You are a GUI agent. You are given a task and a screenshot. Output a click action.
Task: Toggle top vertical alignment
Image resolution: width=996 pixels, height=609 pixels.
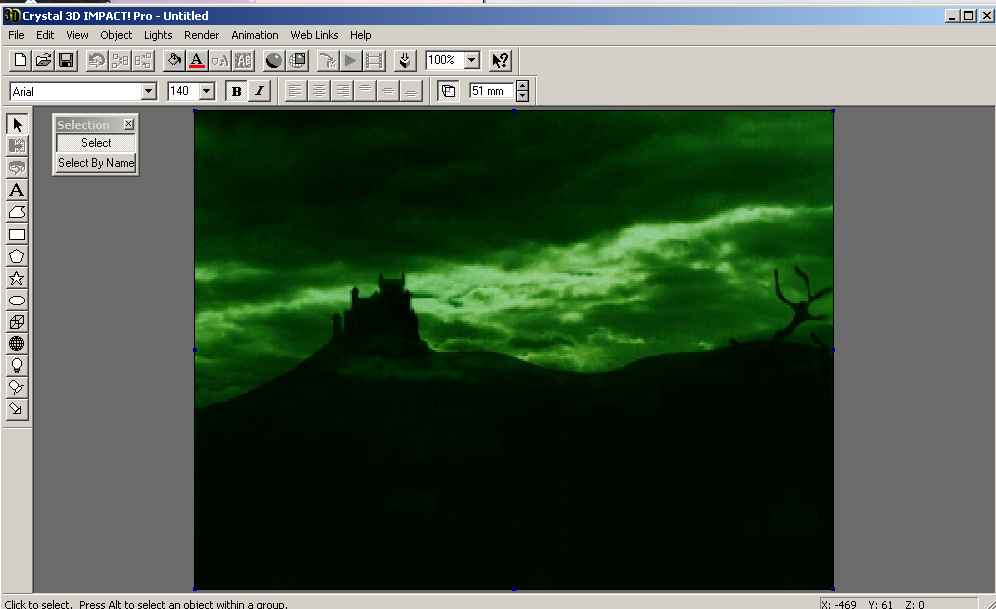click(365, 91)
